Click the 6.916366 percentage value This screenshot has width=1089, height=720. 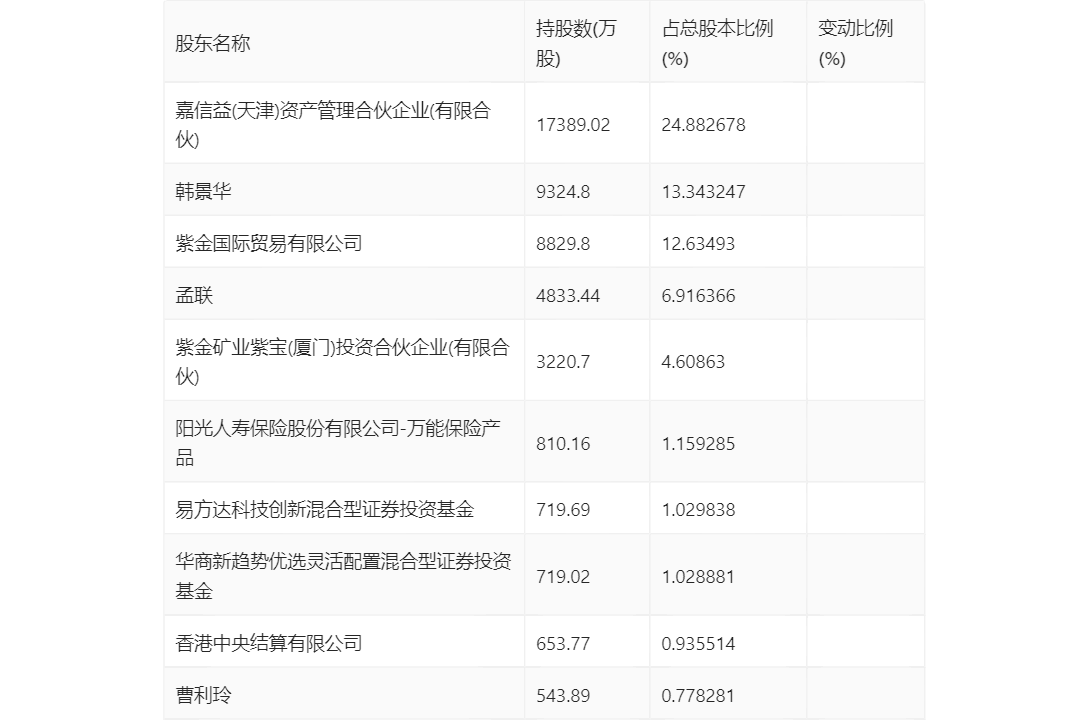[698, 295]
